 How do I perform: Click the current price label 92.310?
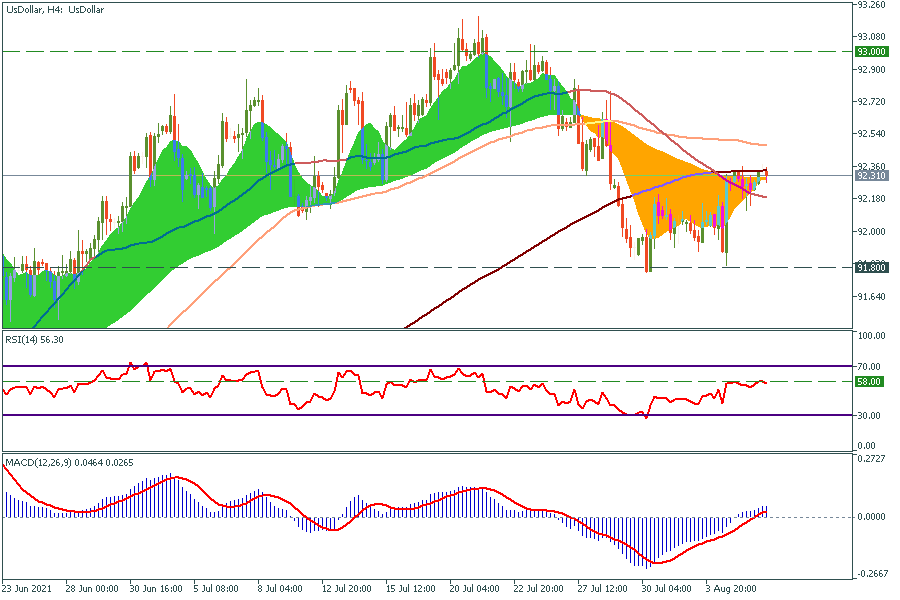(871, 175)
